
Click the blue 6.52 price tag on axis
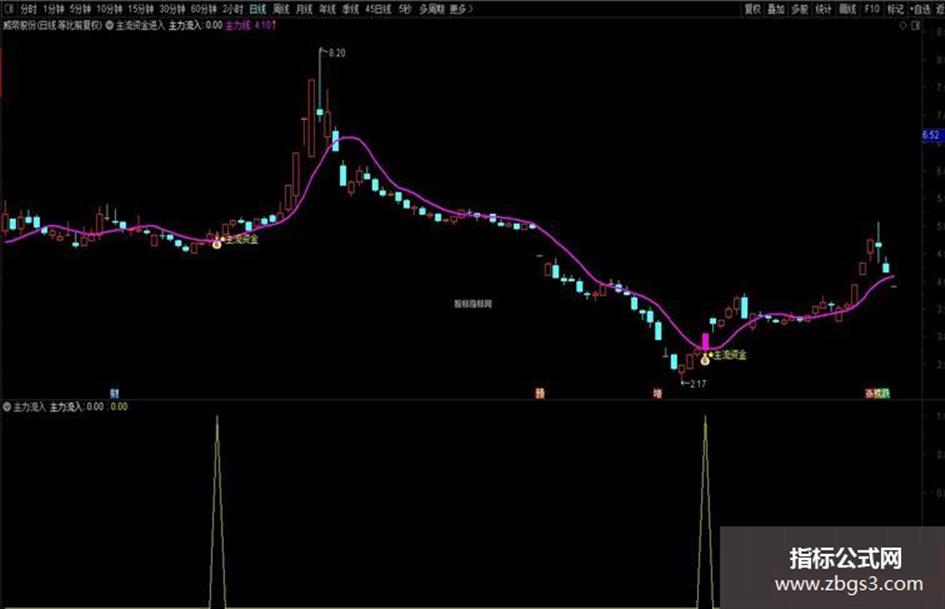point(931,135)
